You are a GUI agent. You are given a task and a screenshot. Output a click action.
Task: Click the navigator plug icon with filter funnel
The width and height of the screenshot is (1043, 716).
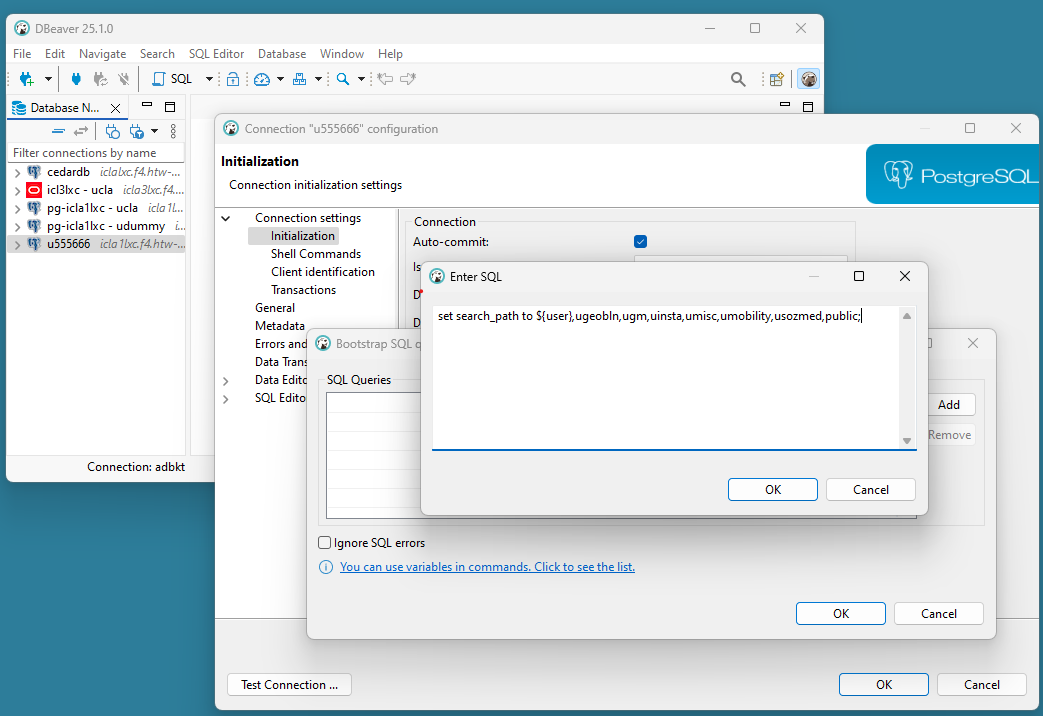[x=137, y=131]
